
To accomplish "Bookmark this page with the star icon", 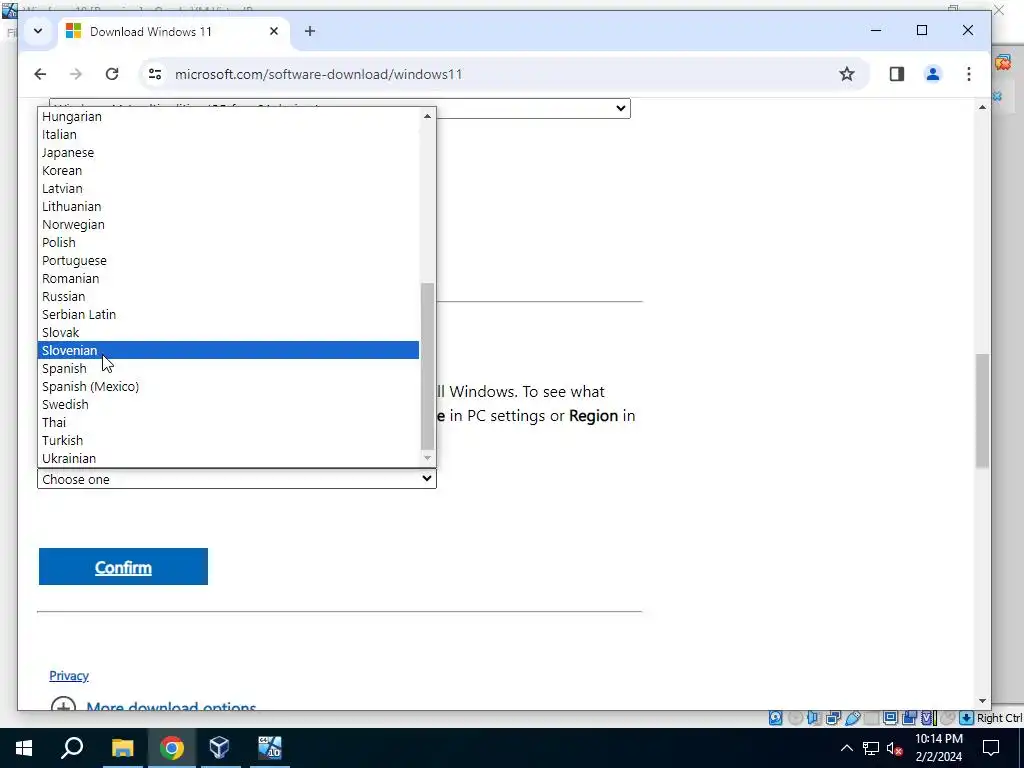I will [x=846, y=74].
